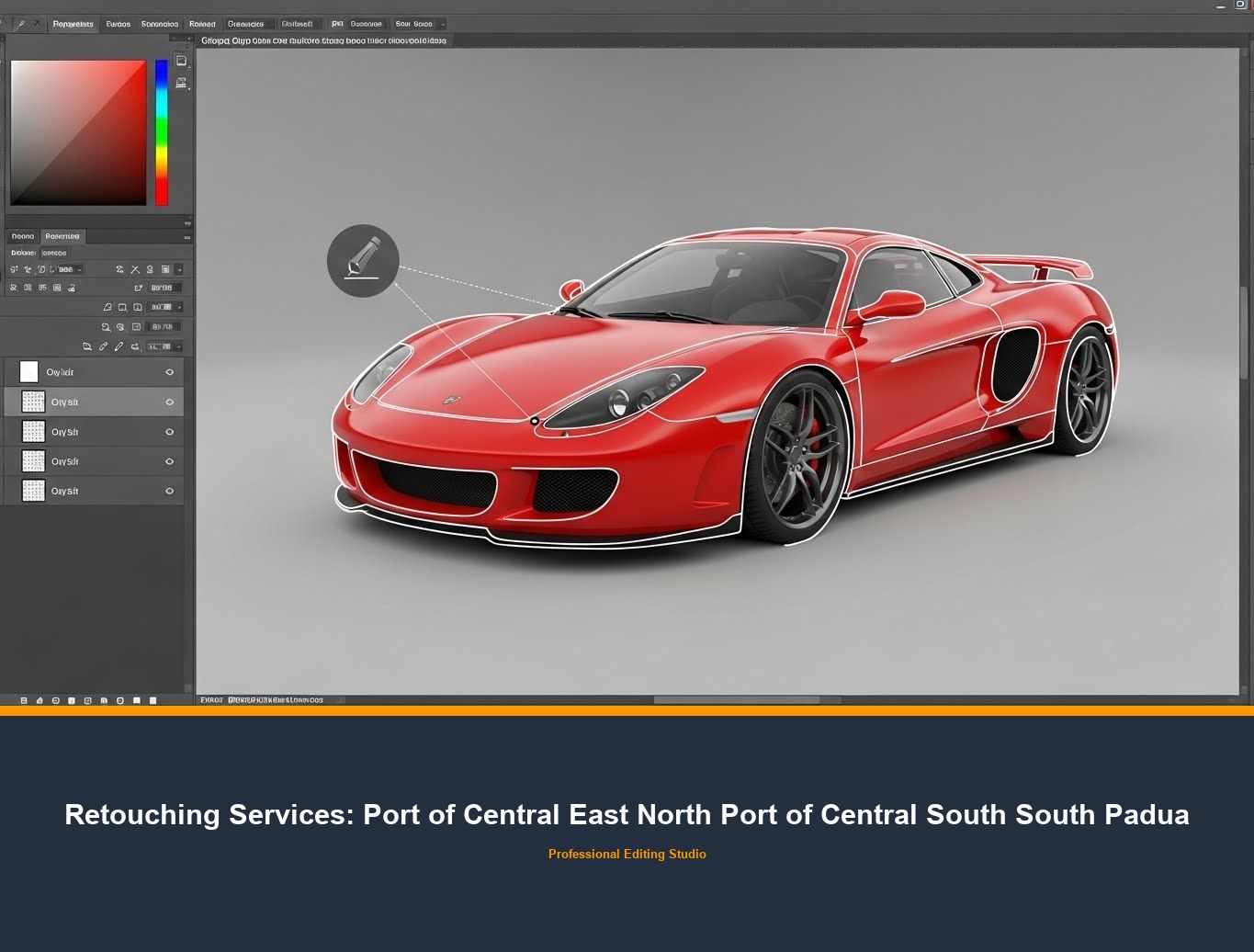Select the pen tool icon in the top options bar
Screen dimensions: 1254x952
[21, 24]
